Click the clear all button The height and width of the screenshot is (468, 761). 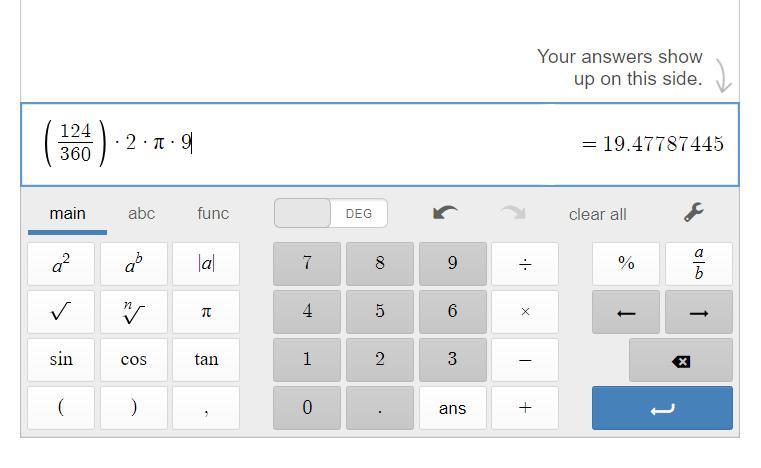click(x=597, y=214)
